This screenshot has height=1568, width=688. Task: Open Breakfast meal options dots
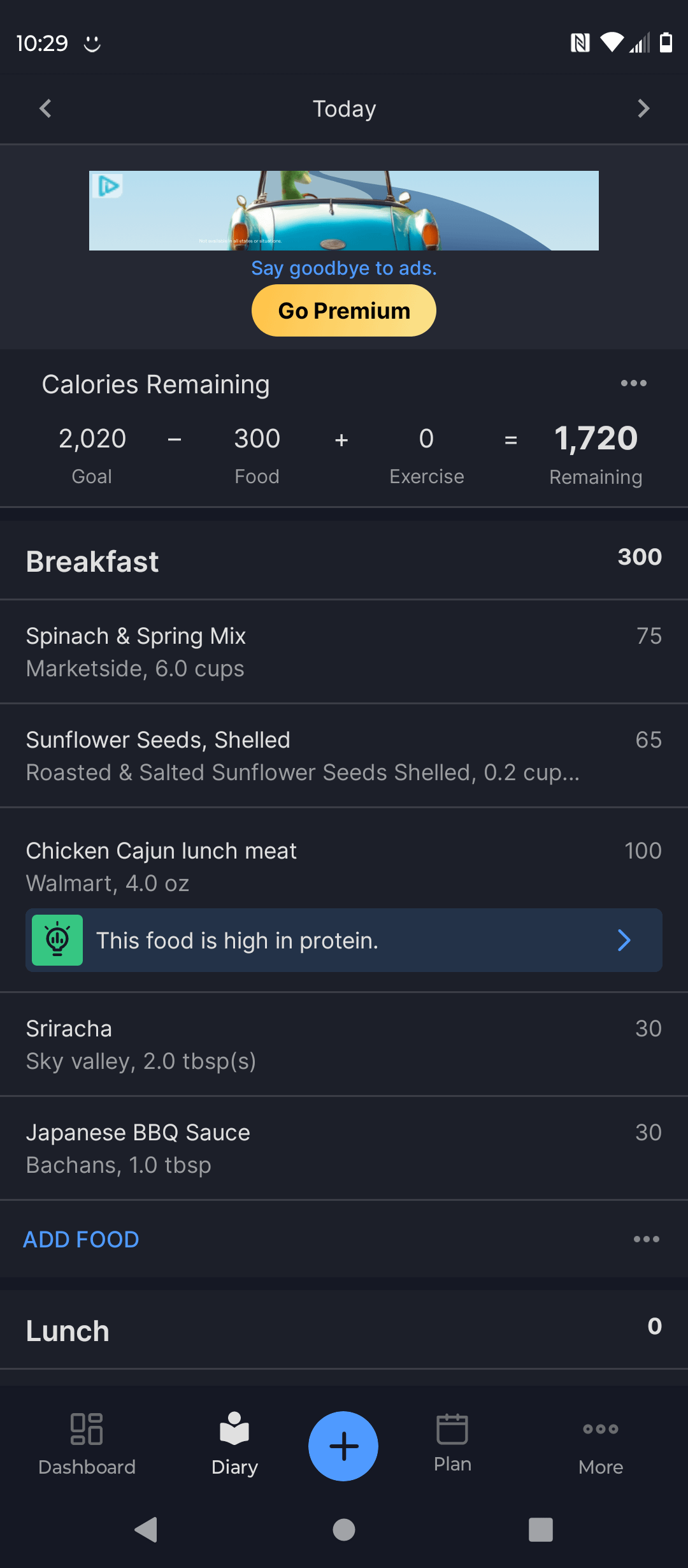click(x=646, y=1239)
